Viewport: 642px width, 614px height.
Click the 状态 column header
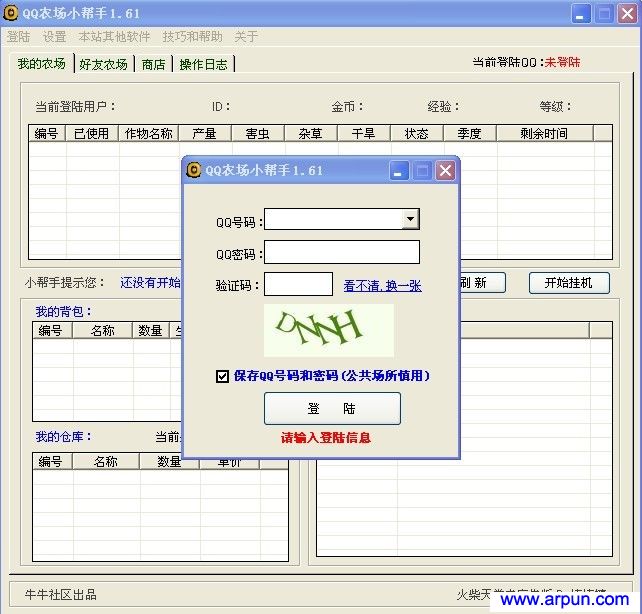click(416, 133)
